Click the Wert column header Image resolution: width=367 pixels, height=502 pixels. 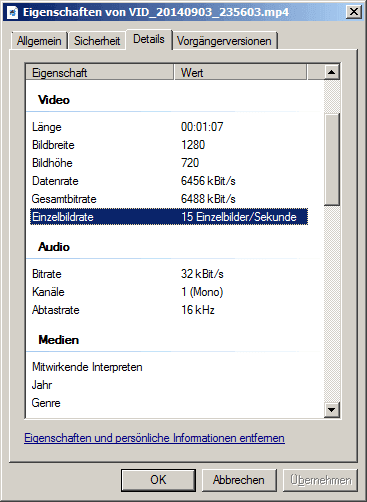(x=240, y=72)
